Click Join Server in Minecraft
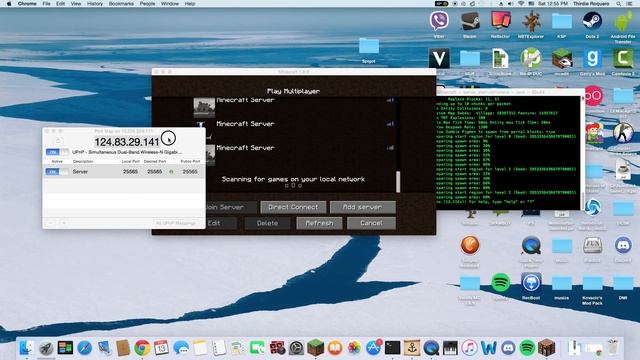 [x=231, y=207]
